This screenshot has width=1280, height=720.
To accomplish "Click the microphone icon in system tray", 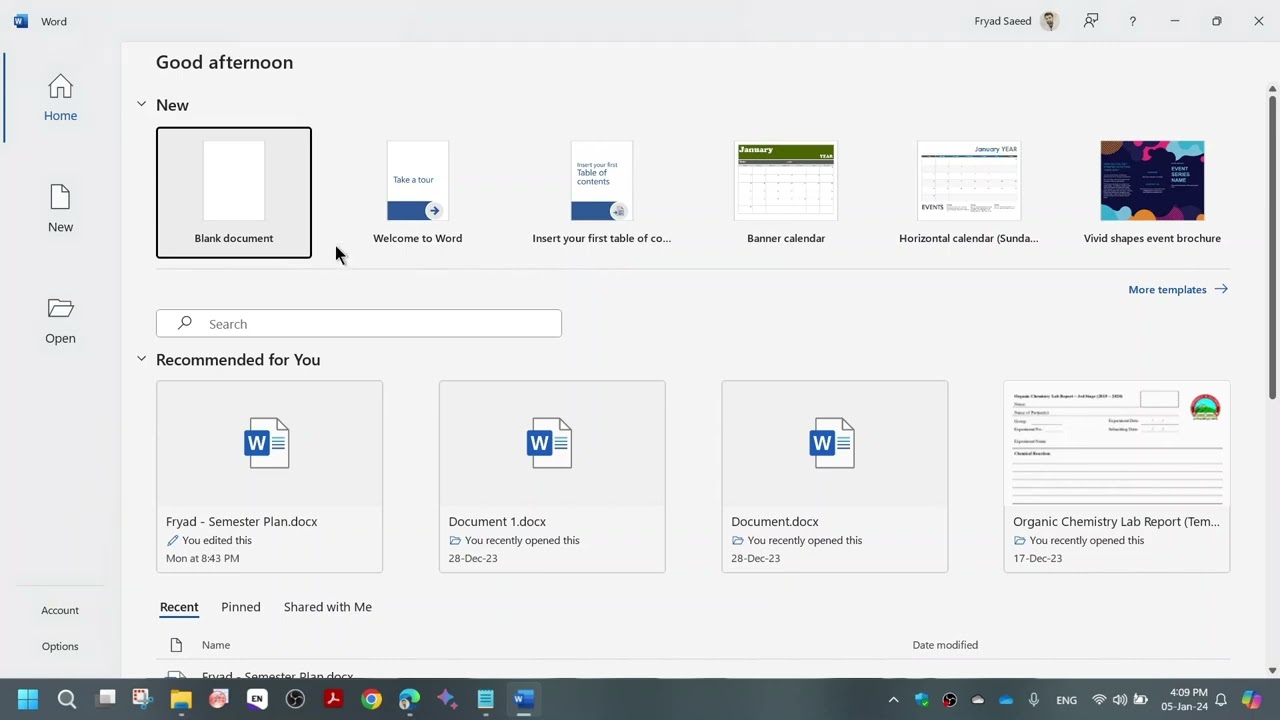I will pos(1034,700).
